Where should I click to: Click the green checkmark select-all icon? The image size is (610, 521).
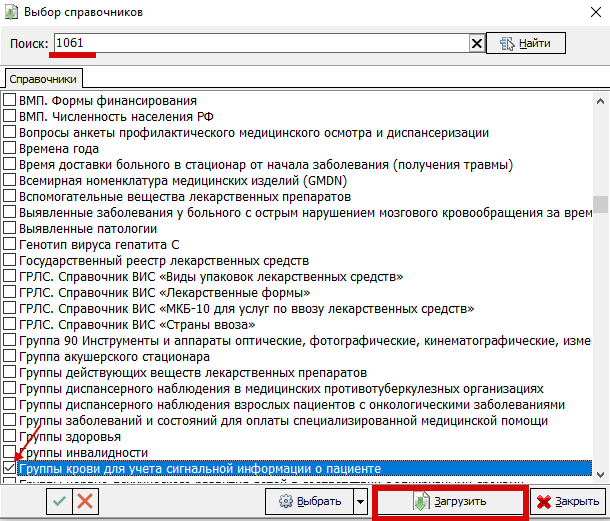click(58, 501)
